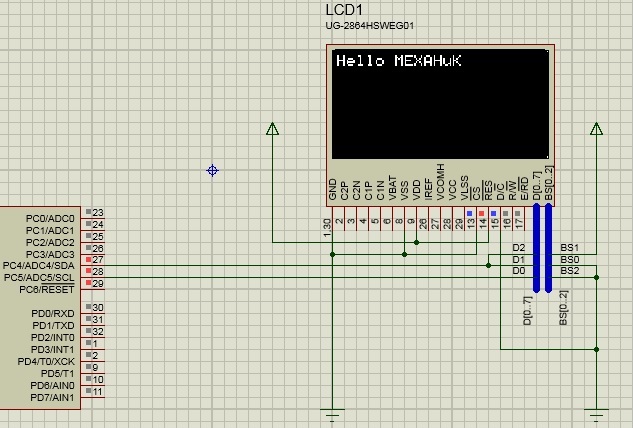Select the BS[0..2] blue bus line
Viewport: 633px width, 428px height.
(549, 250)
